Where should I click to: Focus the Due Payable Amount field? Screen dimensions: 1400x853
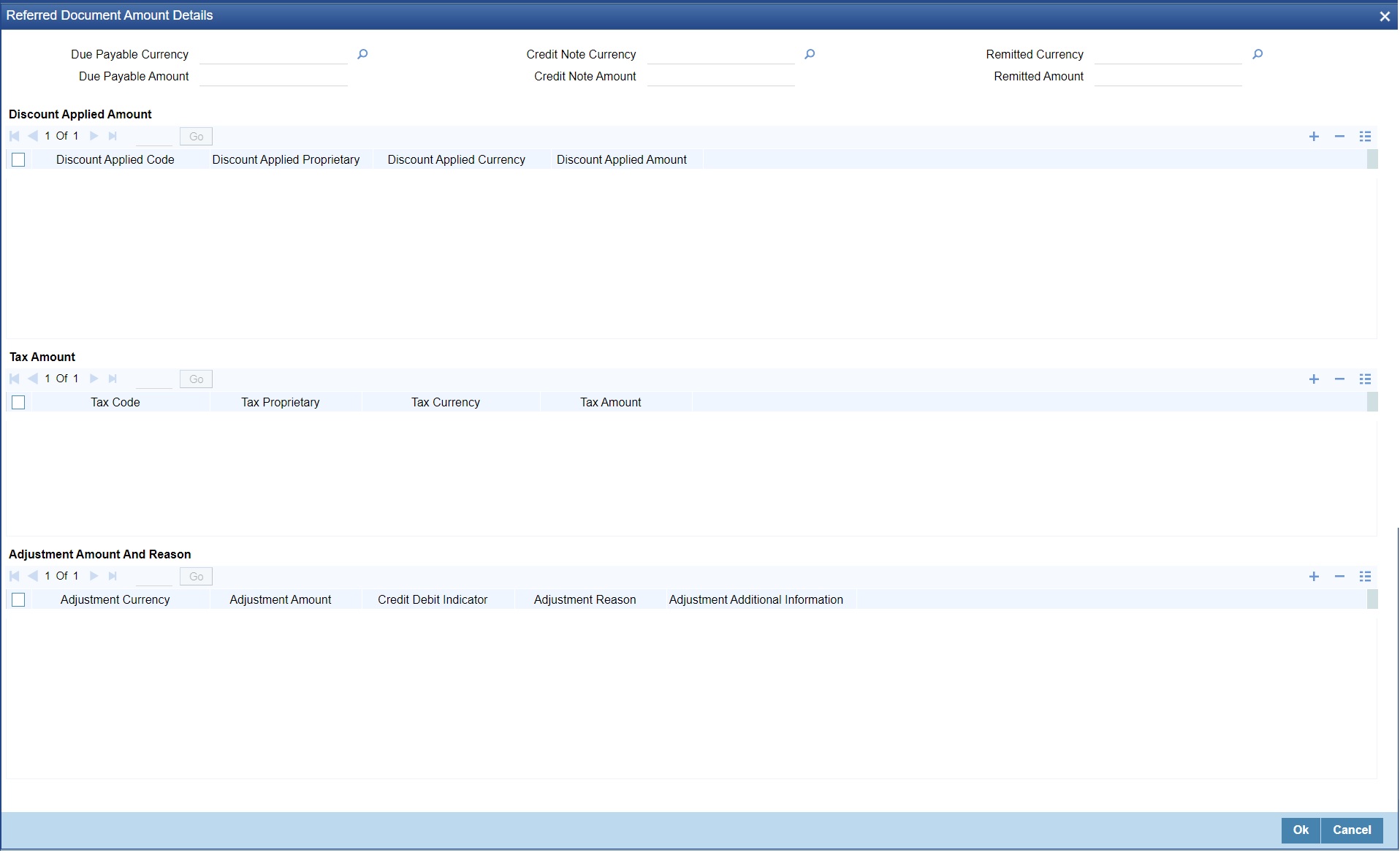[x=273, y=77]
